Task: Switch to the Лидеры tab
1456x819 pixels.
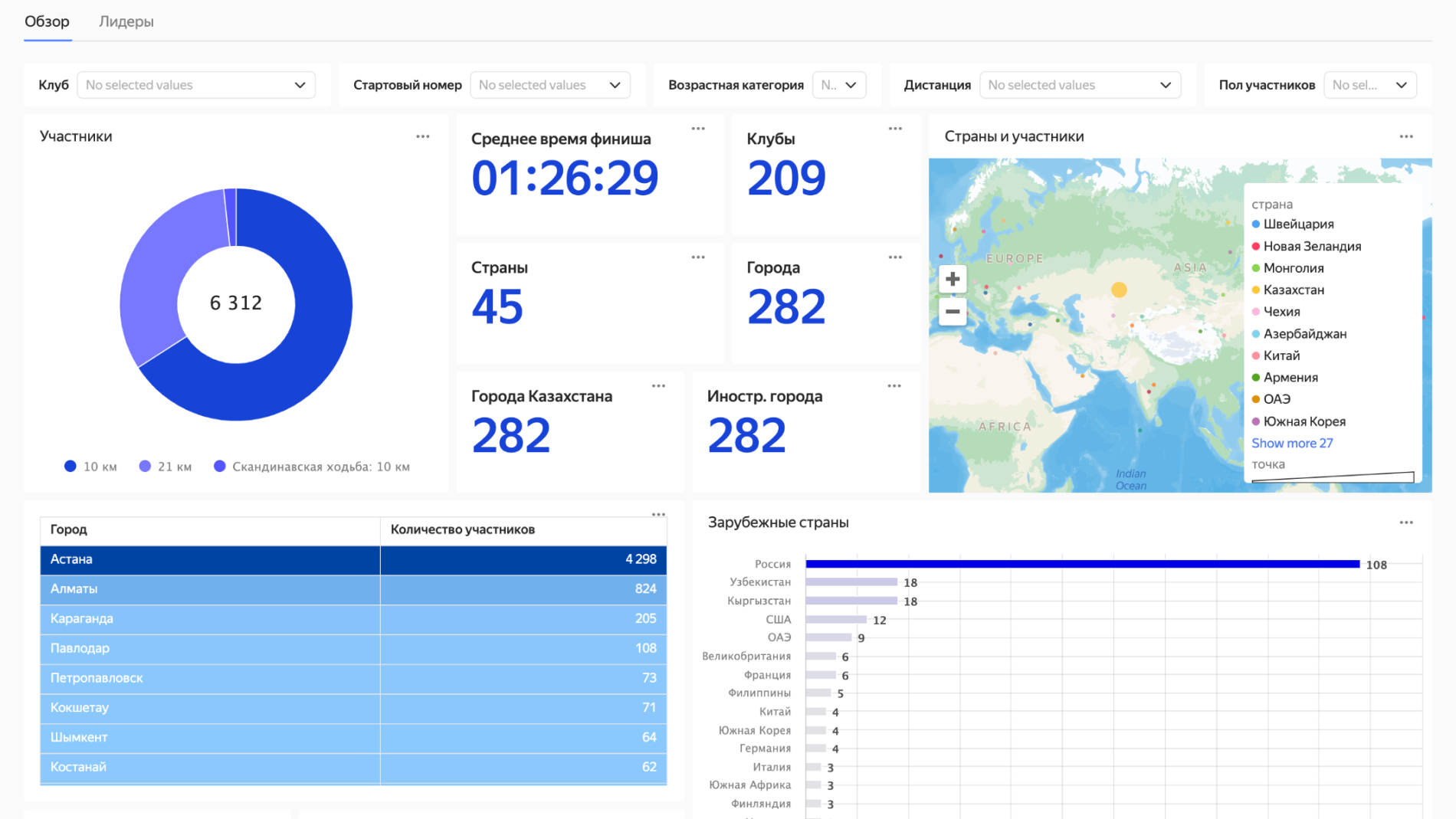Action: click(x=126, y=21)
